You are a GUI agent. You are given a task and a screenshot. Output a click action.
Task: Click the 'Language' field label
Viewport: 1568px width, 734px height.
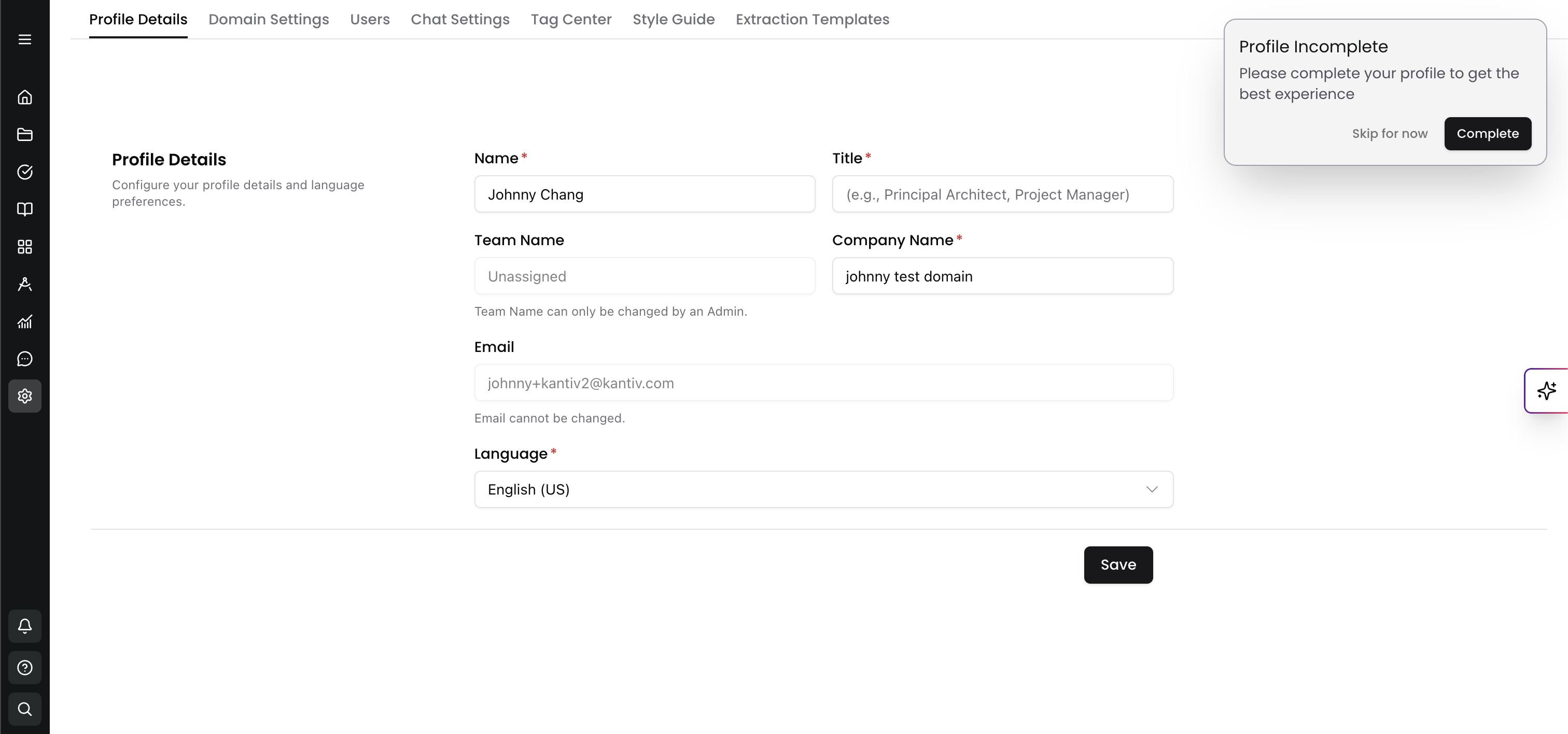[511, 454]
